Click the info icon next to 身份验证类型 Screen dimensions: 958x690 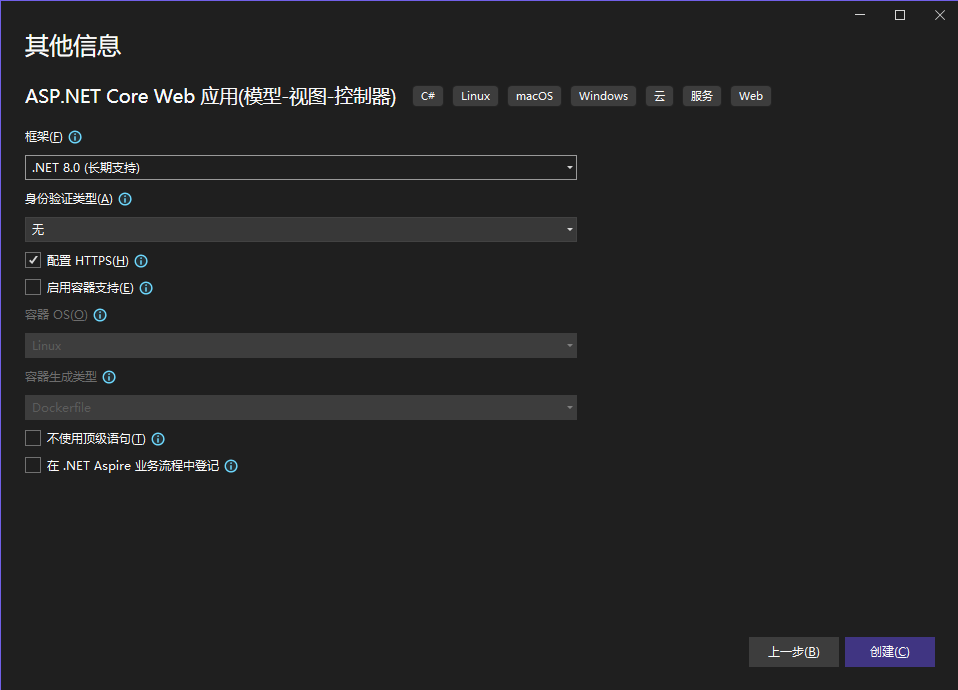[125, 199]
